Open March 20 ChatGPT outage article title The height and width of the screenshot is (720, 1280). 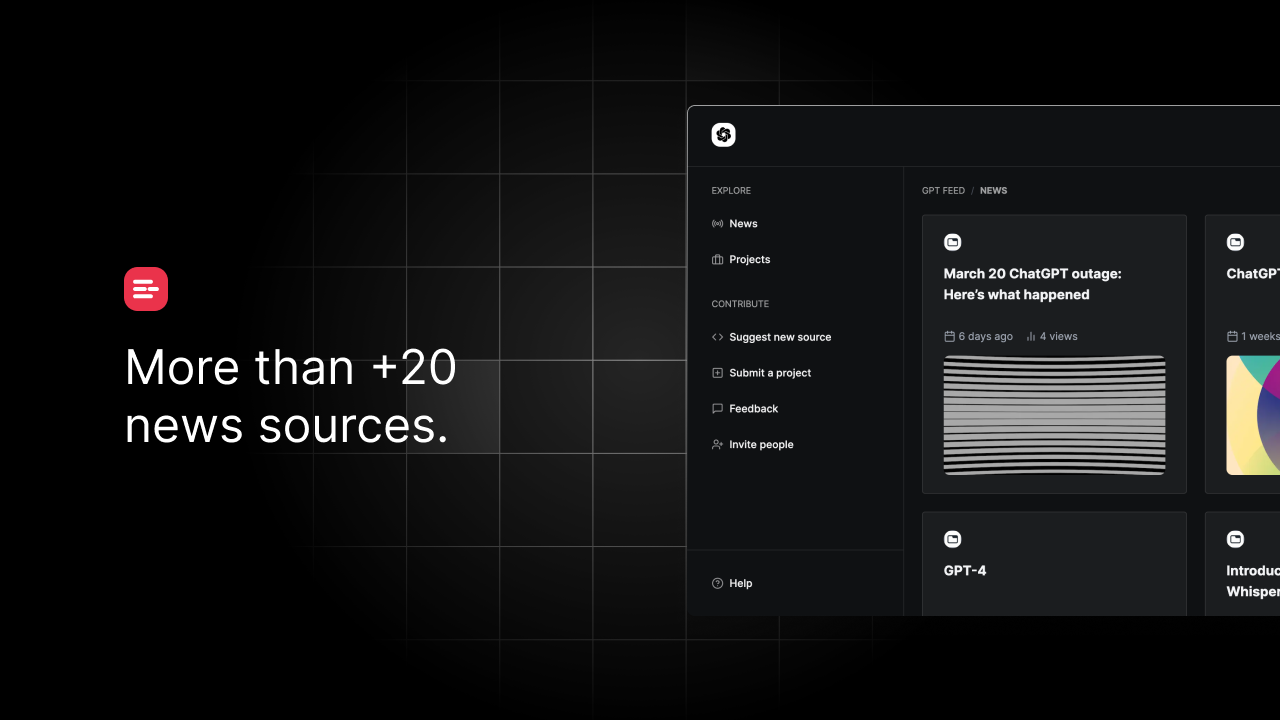click(x=1032, y=284)
